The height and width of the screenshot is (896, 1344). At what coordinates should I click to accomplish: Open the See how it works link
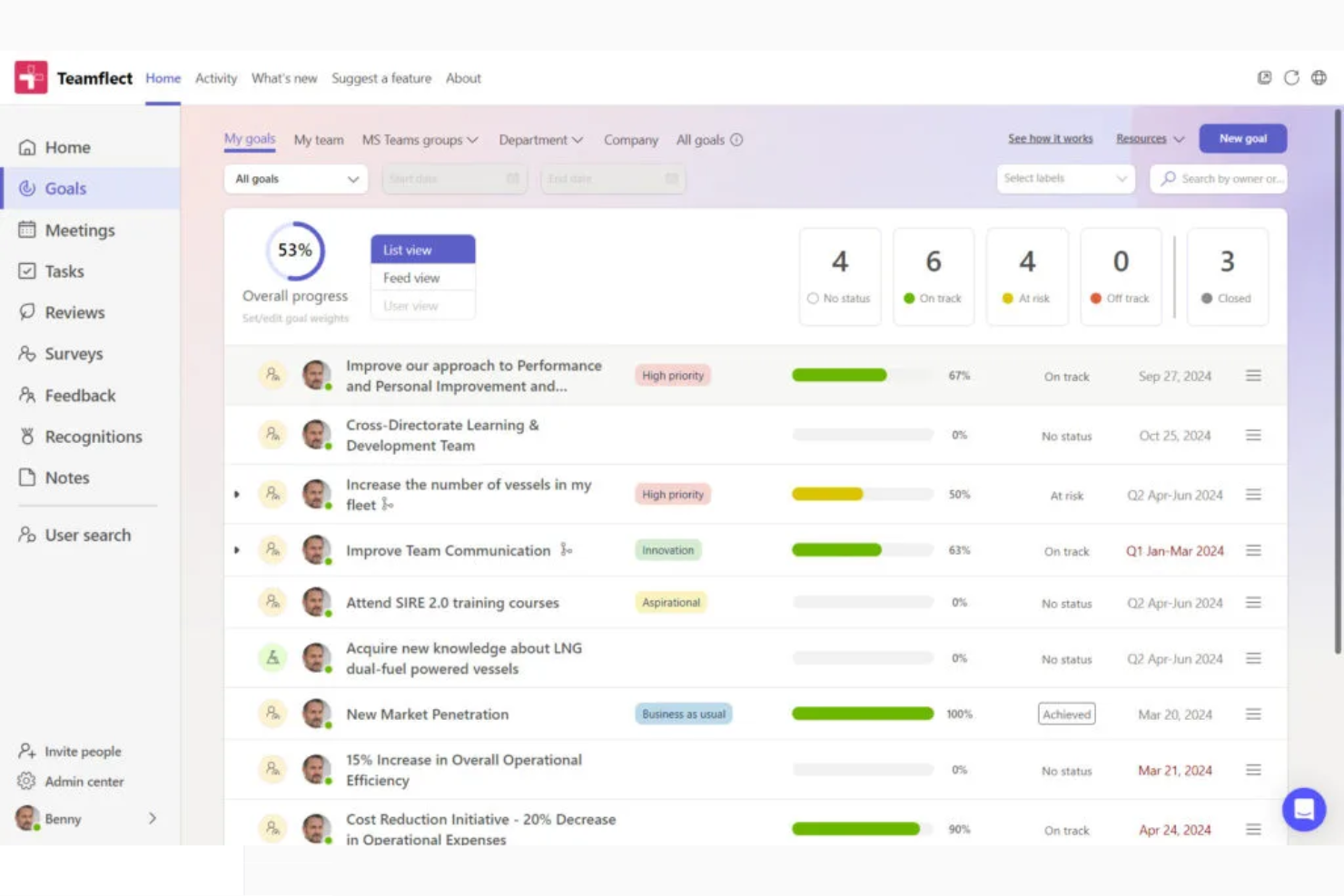coord(1050,138)
